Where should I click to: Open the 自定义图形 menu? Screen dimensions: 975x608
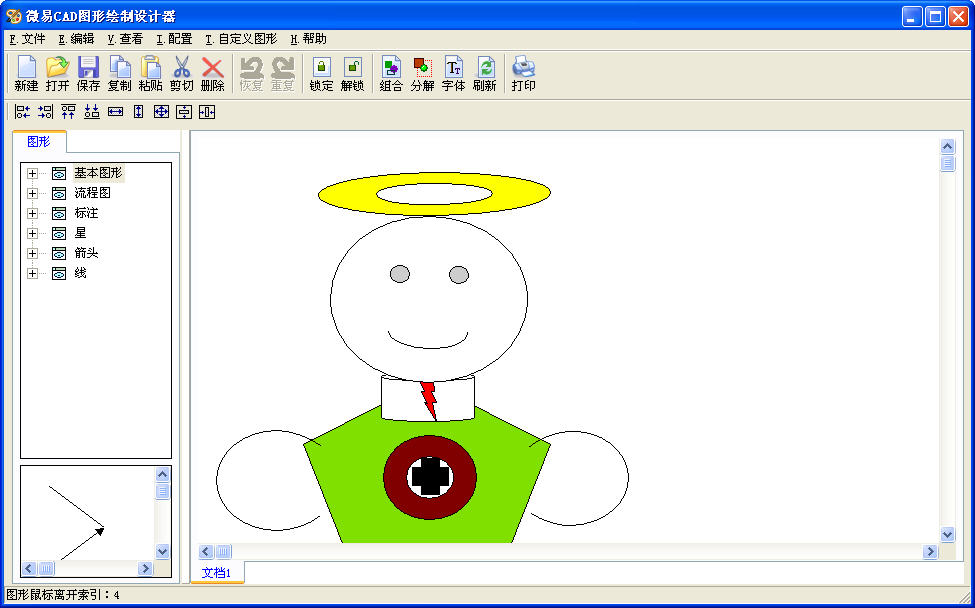pos(241,39)
